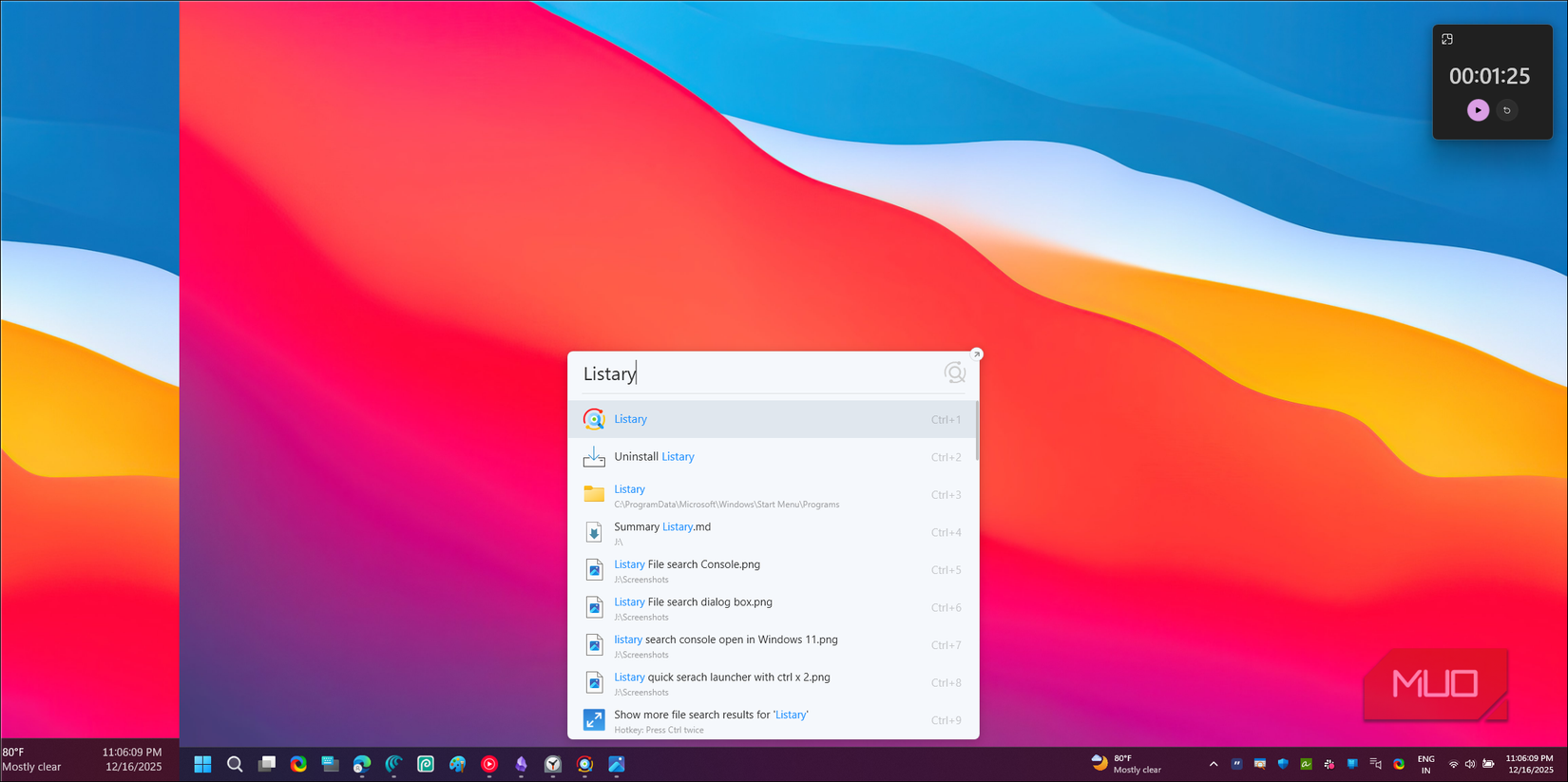1568x782 pixels.
Task: Click the window search magnifier tray icon
Action: pyautogui.click(x=1260, y=764)
